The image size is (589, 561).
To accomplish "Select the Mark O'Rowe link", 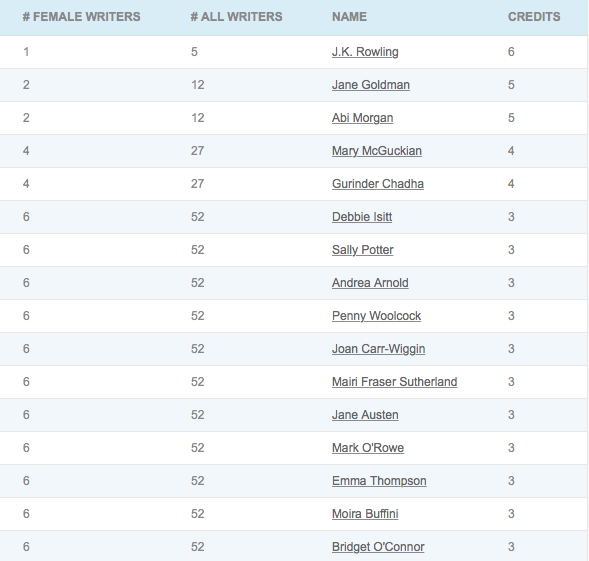I will click(368, 448).
